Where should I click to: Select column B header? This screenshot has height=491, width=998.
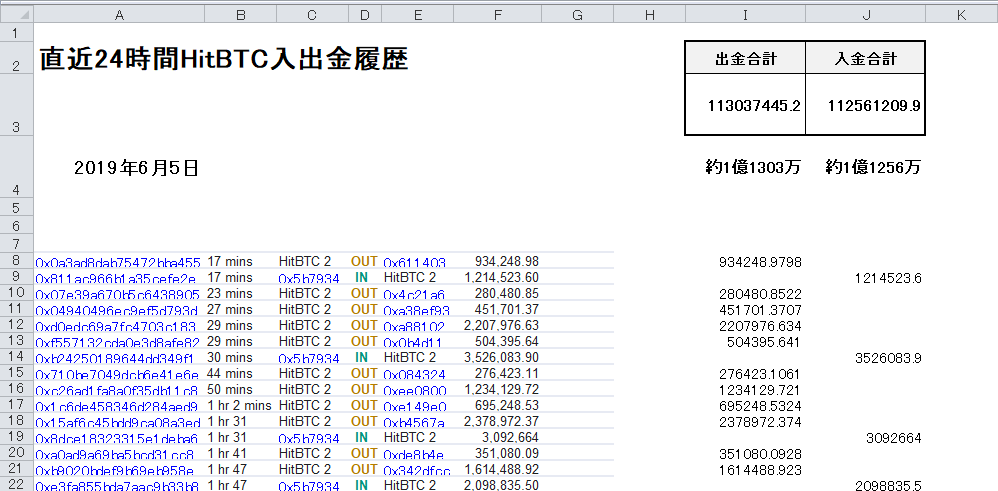(241, 15)
